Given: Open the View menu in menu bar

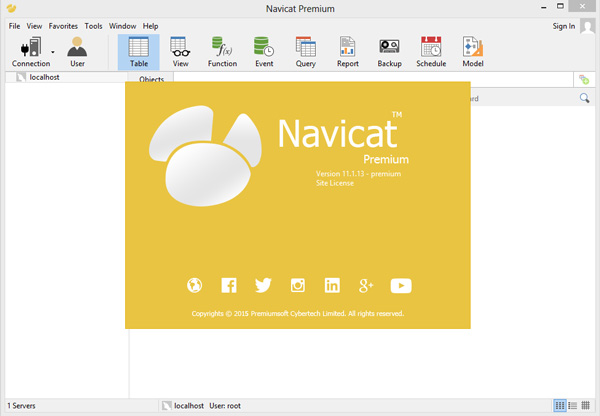Looking at the screenshot, I should tap(34, 26).
